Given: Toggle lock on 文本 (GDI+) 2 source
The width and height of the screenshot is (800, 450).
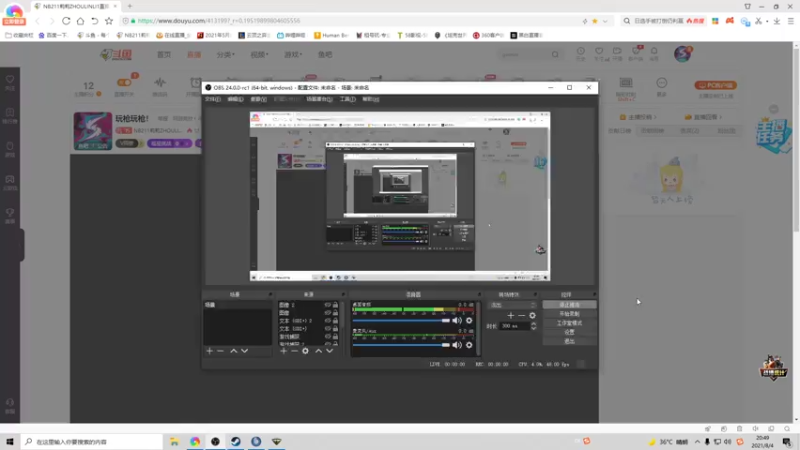Looking at the screenshot, I should pos(335,321).
